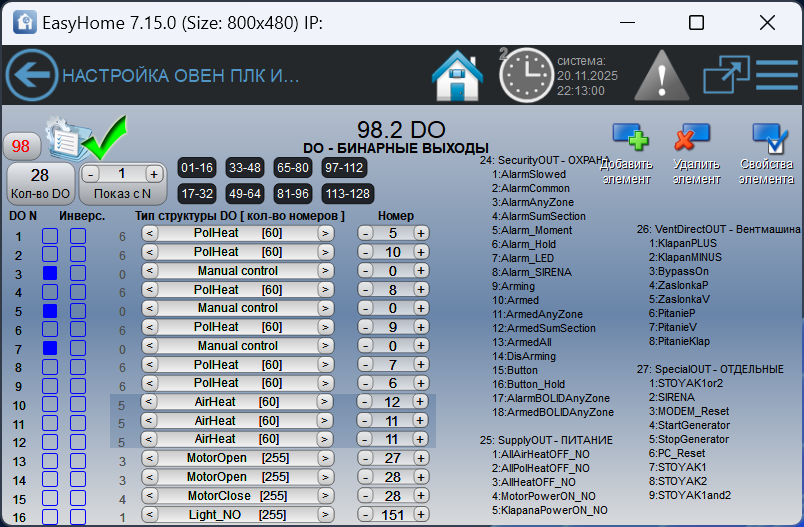Toggle the filled first checkbox for DO 3

[x=50, y=273]
